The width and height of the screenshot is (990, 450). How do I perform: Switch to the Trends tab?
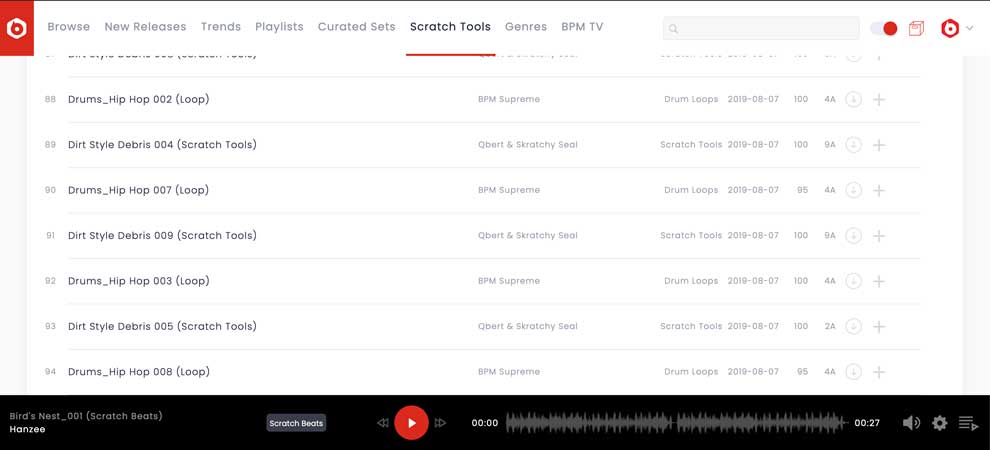coord(221,27)
